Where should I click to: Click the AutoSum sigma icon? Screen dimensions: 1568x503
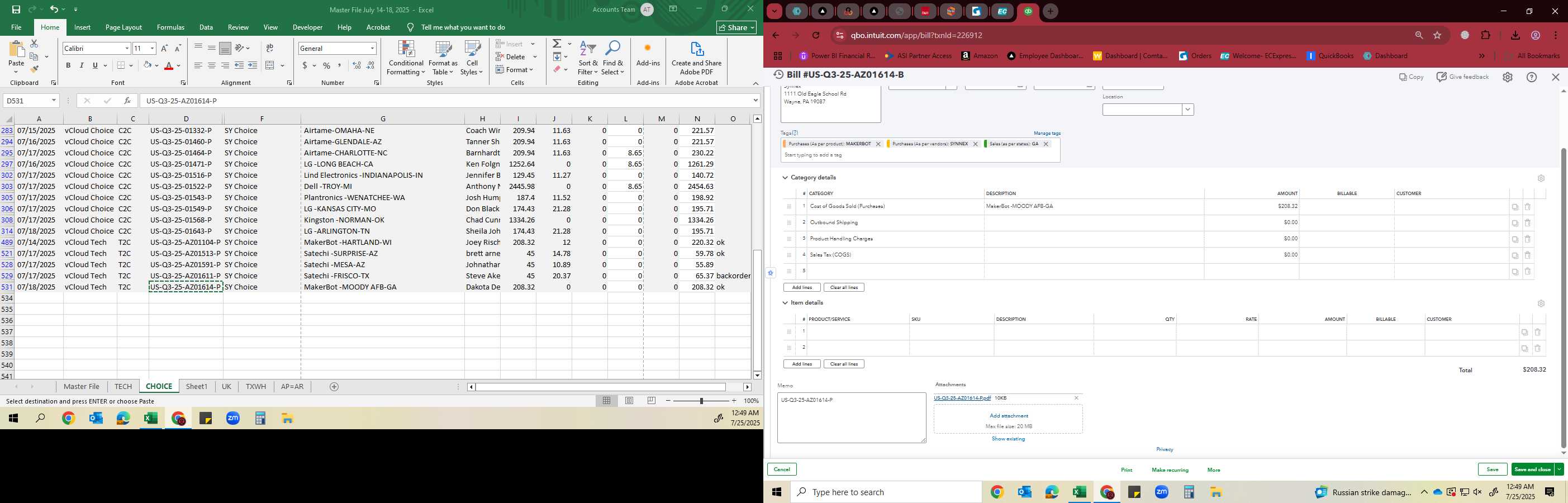pos(557,44)
